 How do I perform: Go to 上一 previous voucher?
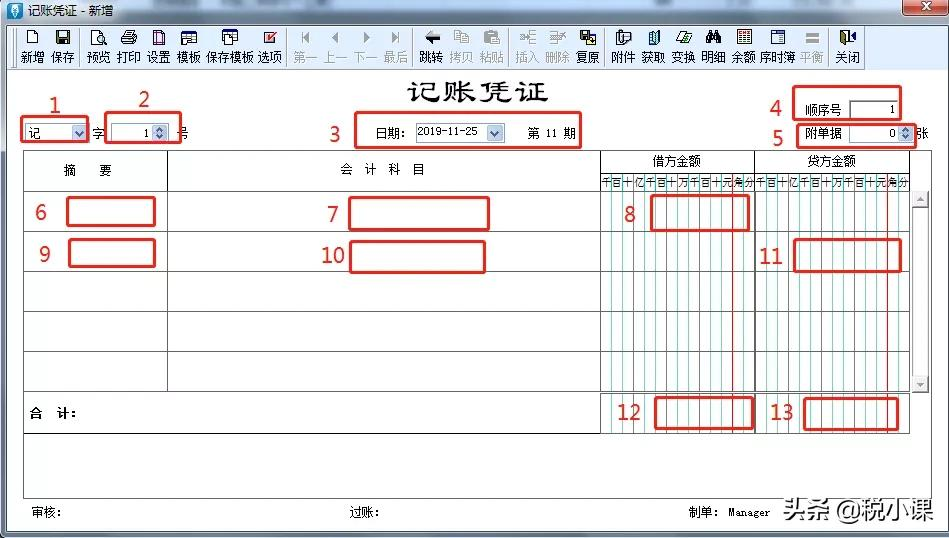click(335, 47)
